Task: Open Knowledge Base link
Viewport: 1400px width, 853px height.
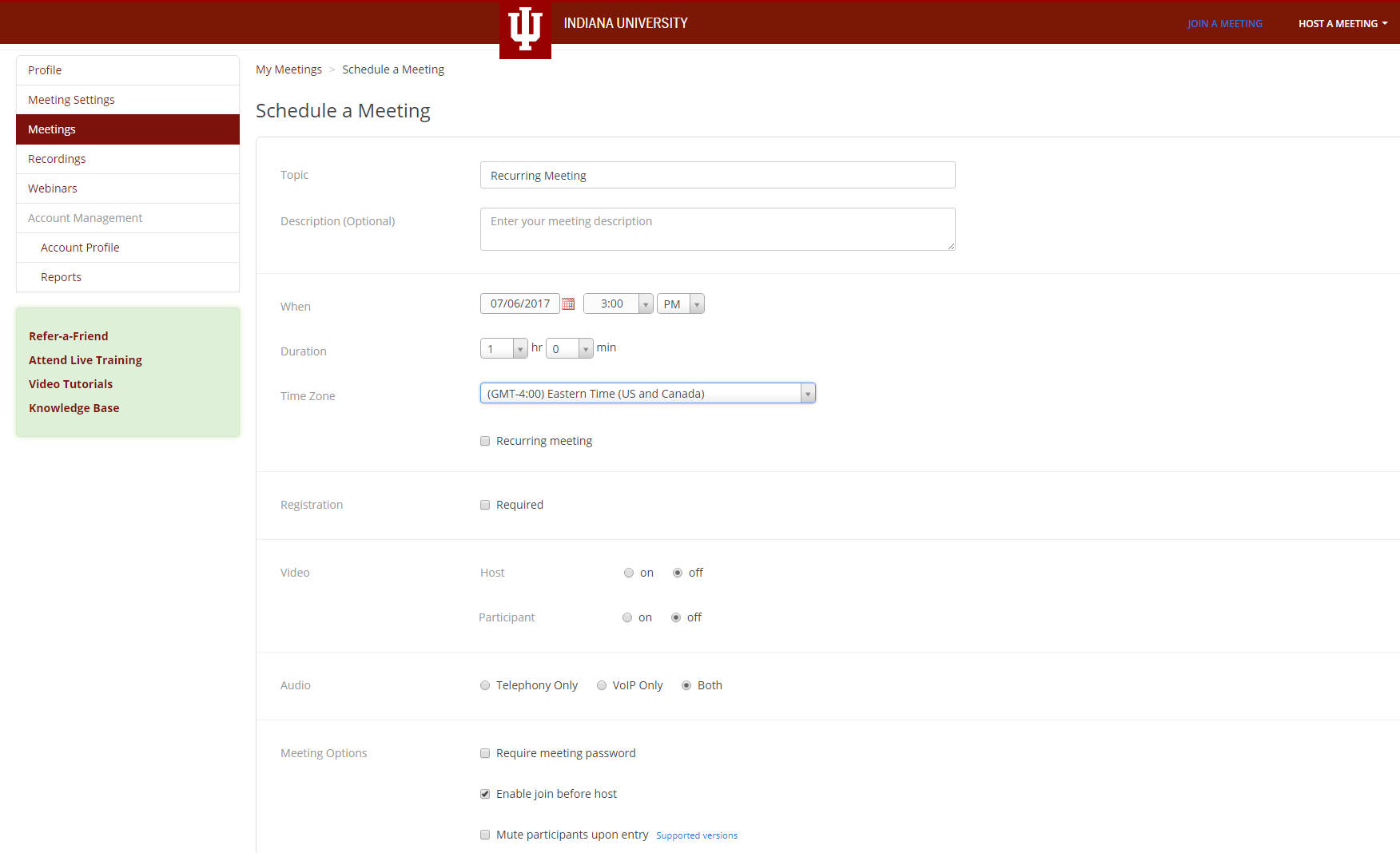Action: (74, 408)
